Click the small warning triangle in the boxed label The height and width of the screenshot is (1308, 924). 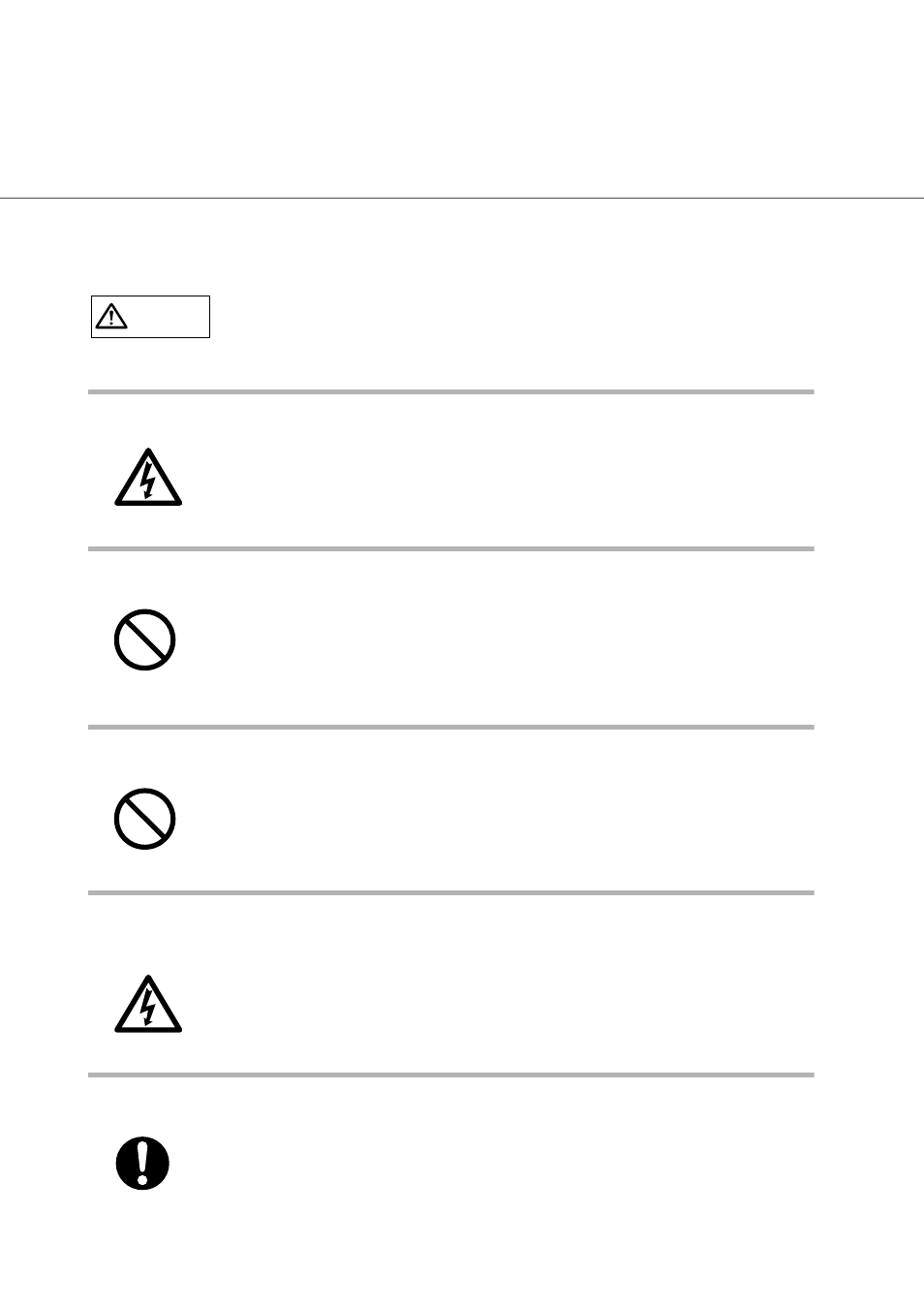111,316
